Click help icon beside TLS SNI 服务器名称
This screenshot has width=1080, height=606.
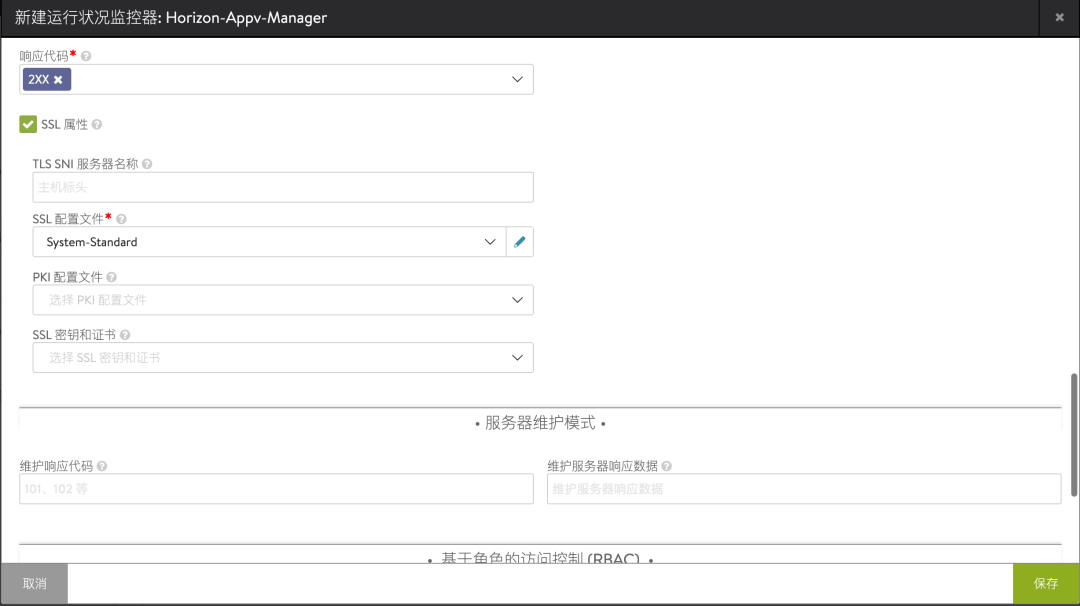[x=147, y=164]
